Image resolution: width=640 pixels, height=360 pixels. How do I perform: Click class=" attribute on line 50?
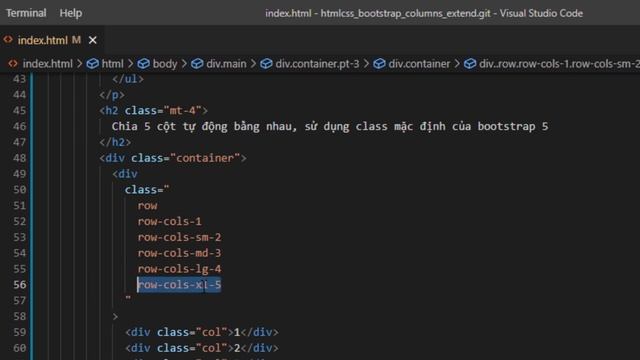[x=147, y=190]
